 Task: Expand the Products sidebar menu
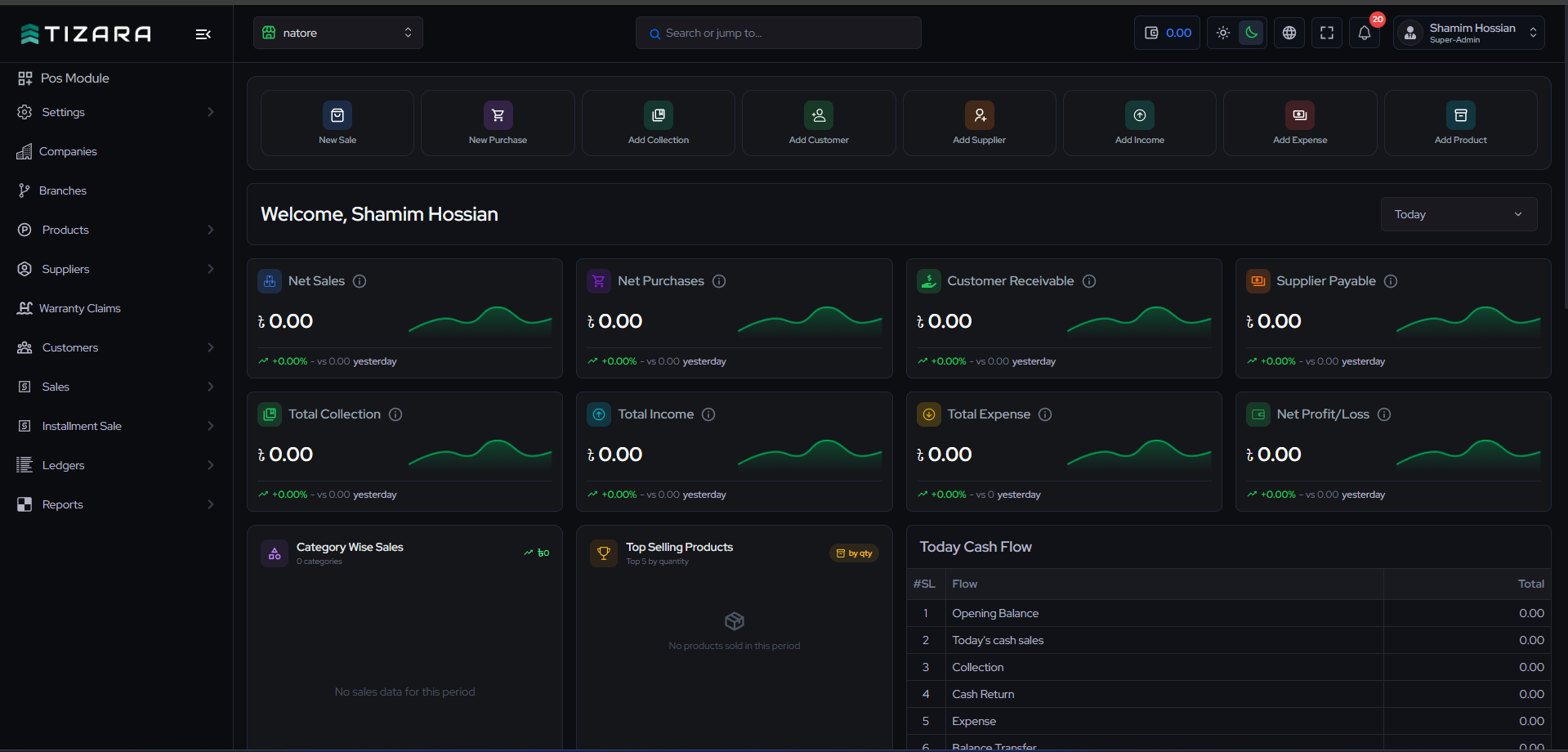click(x=116, y=230)
